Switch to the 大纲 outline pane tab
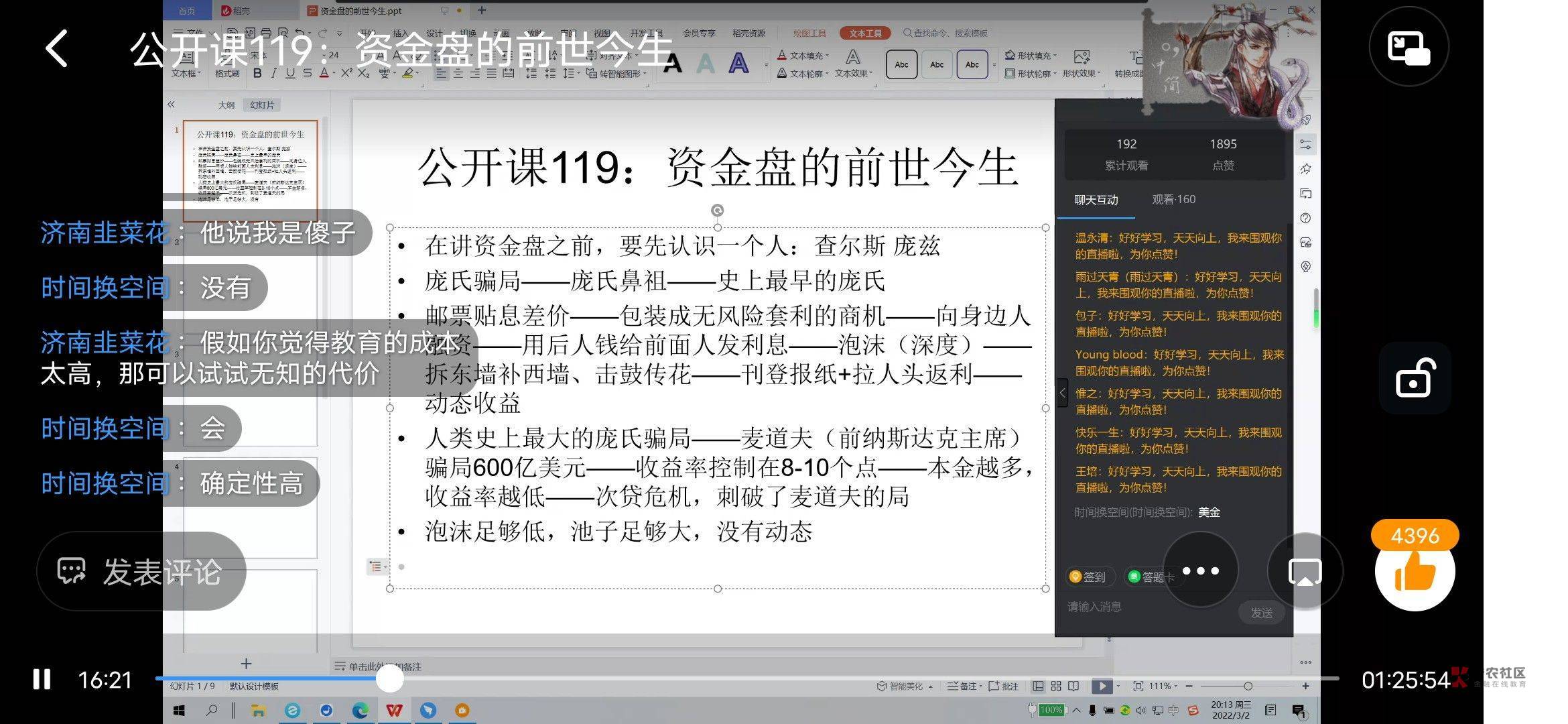This screenshot has height=724, width=1568. [226, 105]
